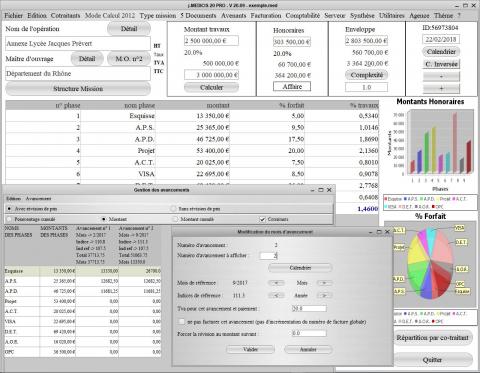Viewport: 480px width, 373px height.
Task: Open the Type mission menu
Action: coord(158,16)
